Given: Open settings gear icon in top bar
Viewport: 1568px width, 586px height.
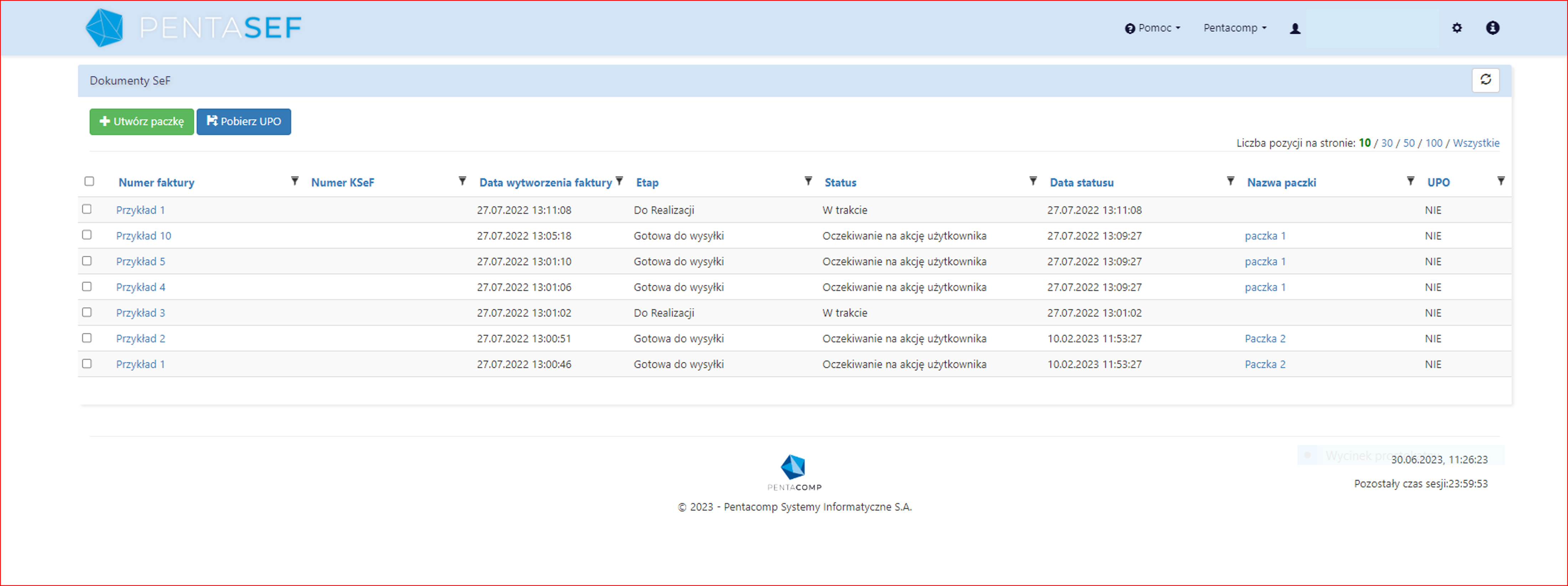Looking at the screenshot, I should coord(1456,28).
